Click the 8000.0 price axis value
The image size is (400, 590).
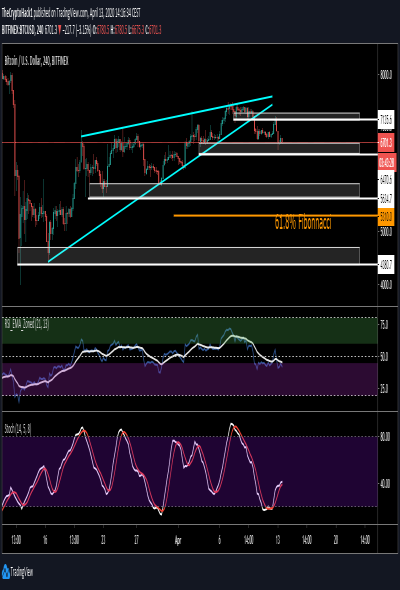point(386,74)
